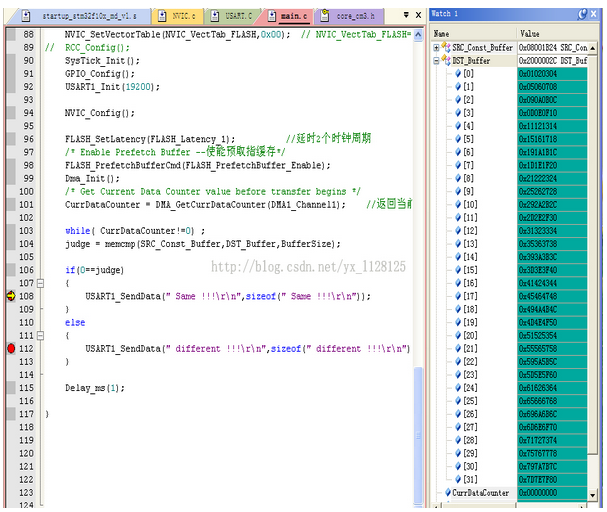The image size is (607, 512).
Task: Click the CurrDataCounter variable icon
Action: [448, 493]
